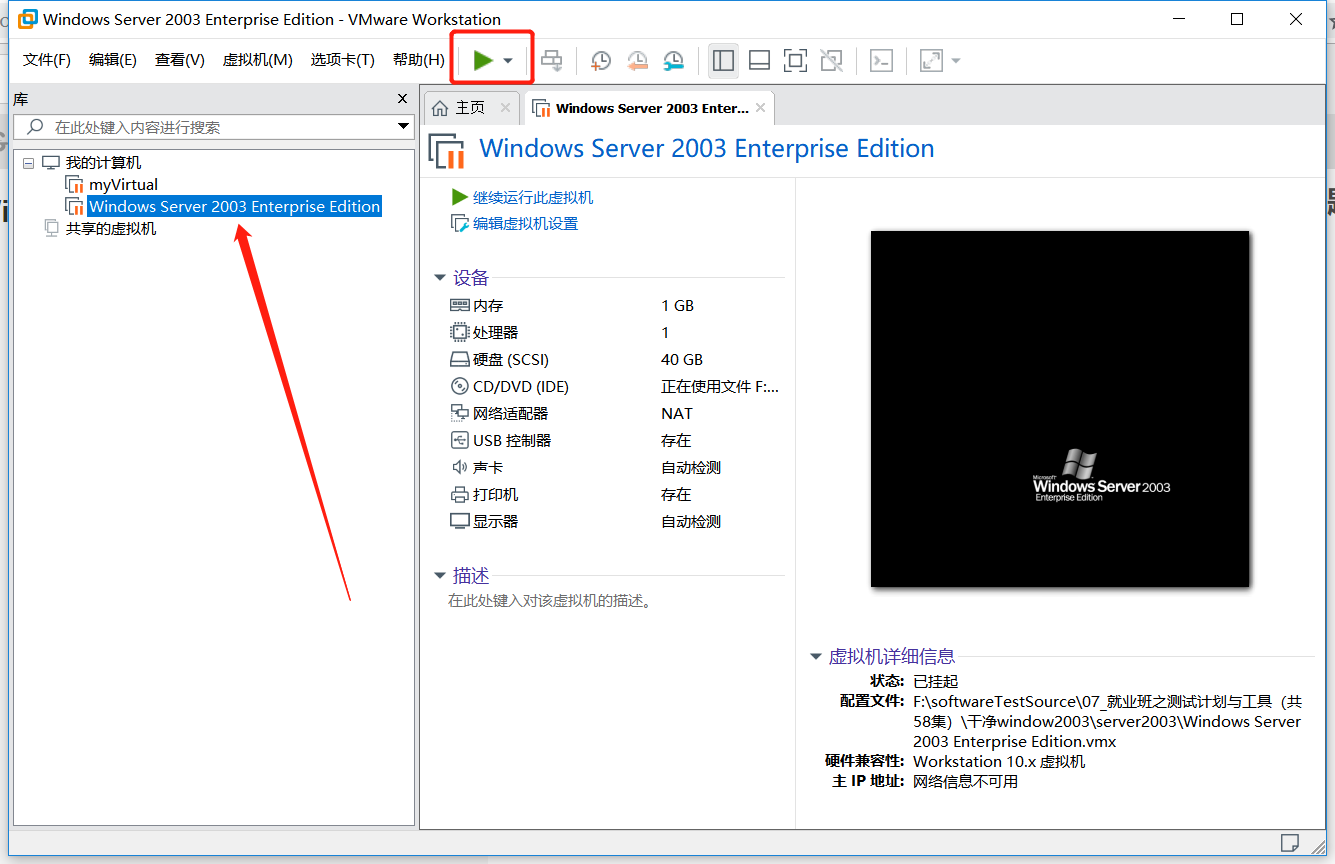This screenshot has height=864, width=1335.
Task: Click 编辑虚拟机设置 link
Action: (x=525, y=224)
